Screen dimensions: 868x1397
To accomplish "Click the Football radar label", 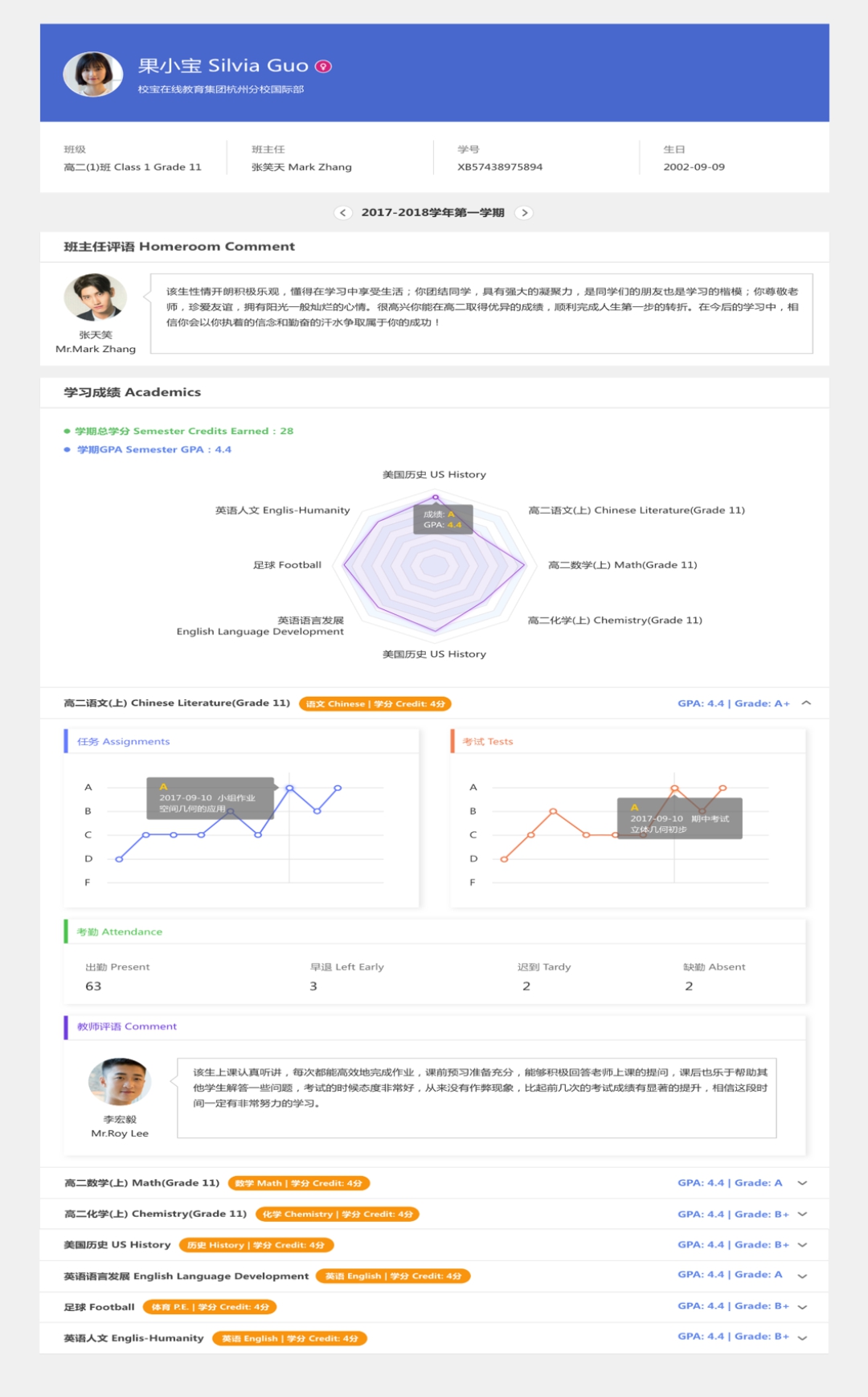I will (287, 565).
